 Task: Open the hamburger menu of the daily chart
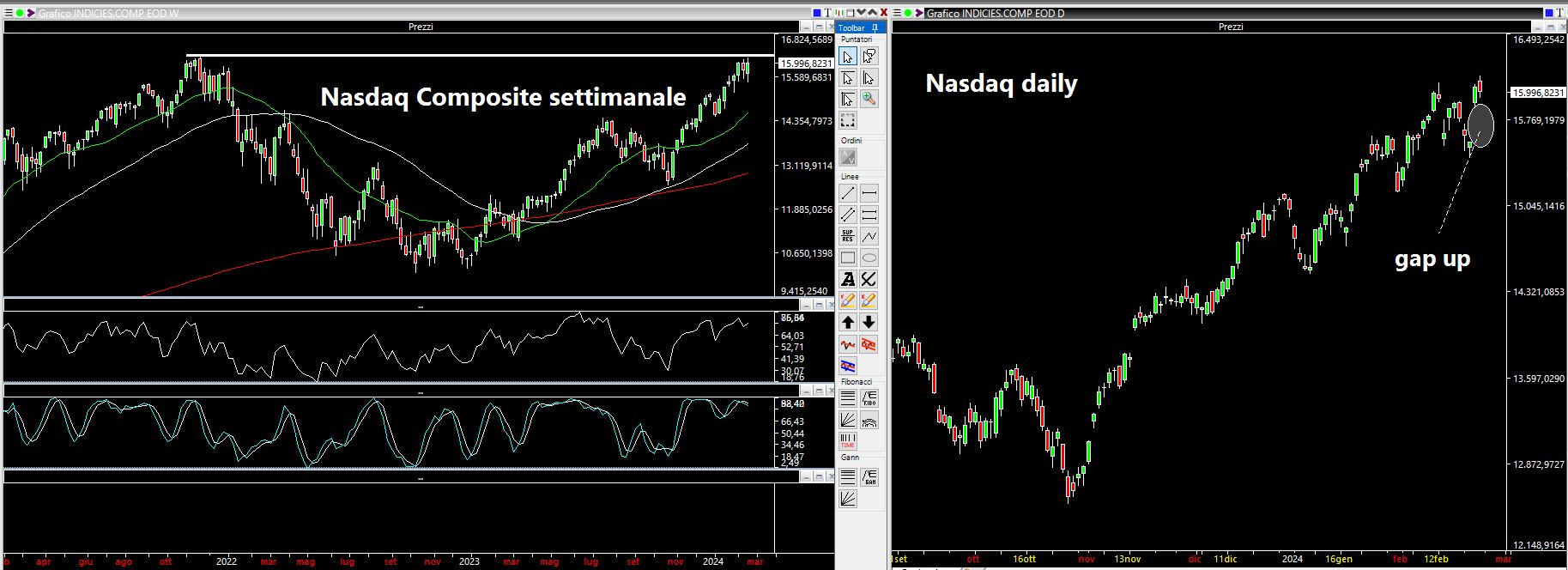(x=897, y=13)
